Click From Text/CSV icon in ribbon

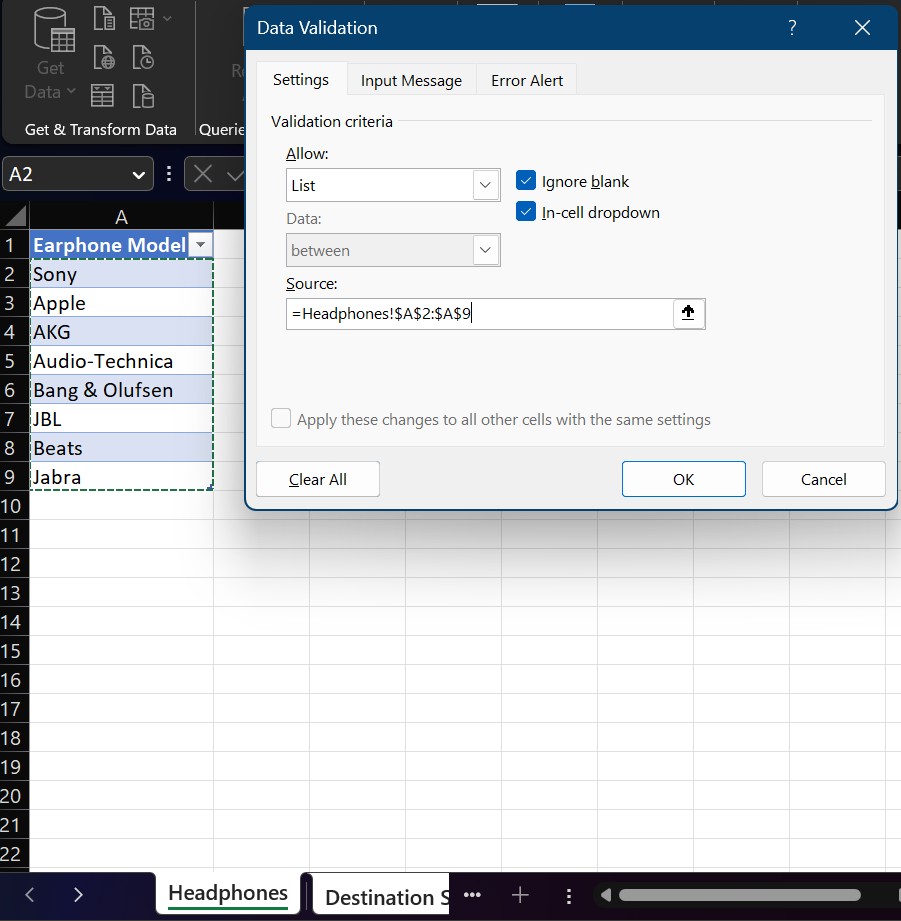point(104,18)
